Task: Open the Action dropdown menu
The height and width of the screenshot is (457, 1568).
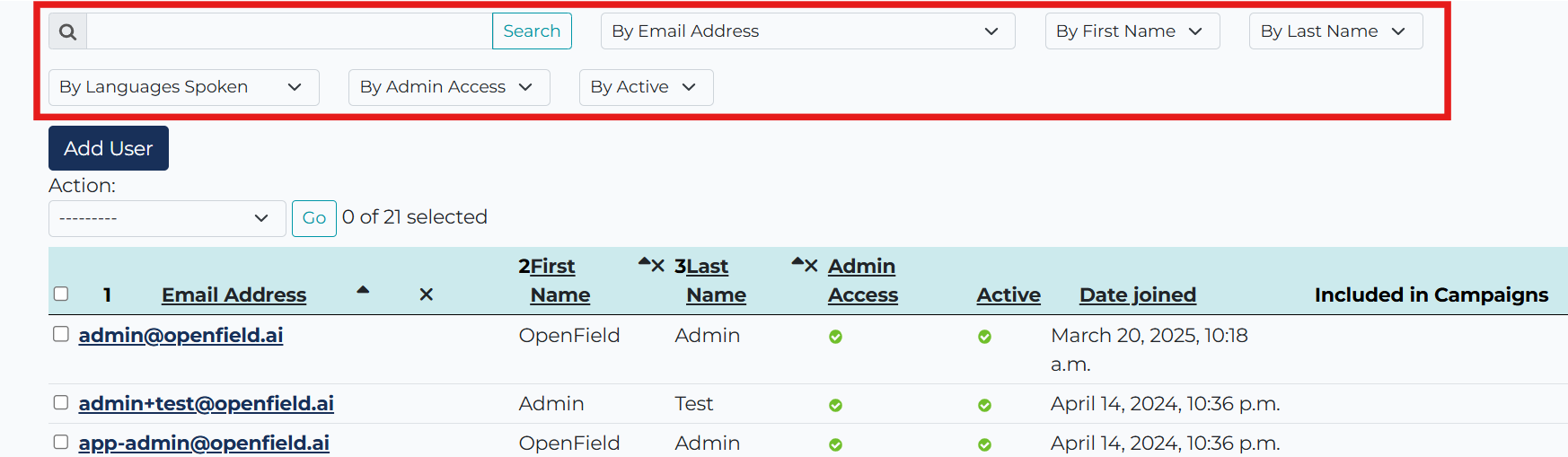Action: 167,218
